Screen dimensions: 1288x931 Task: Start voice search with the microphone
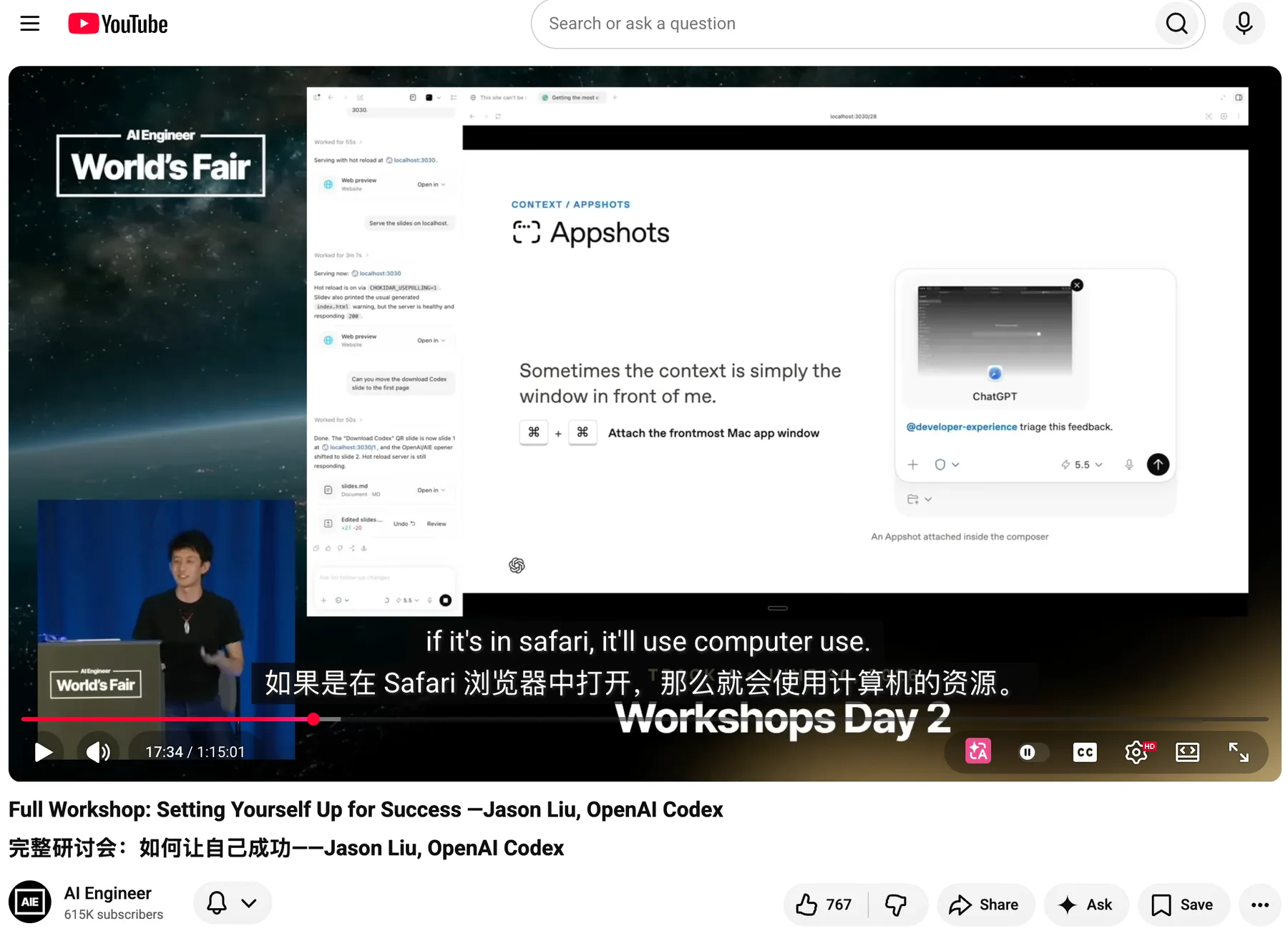tap(1244, 24)
